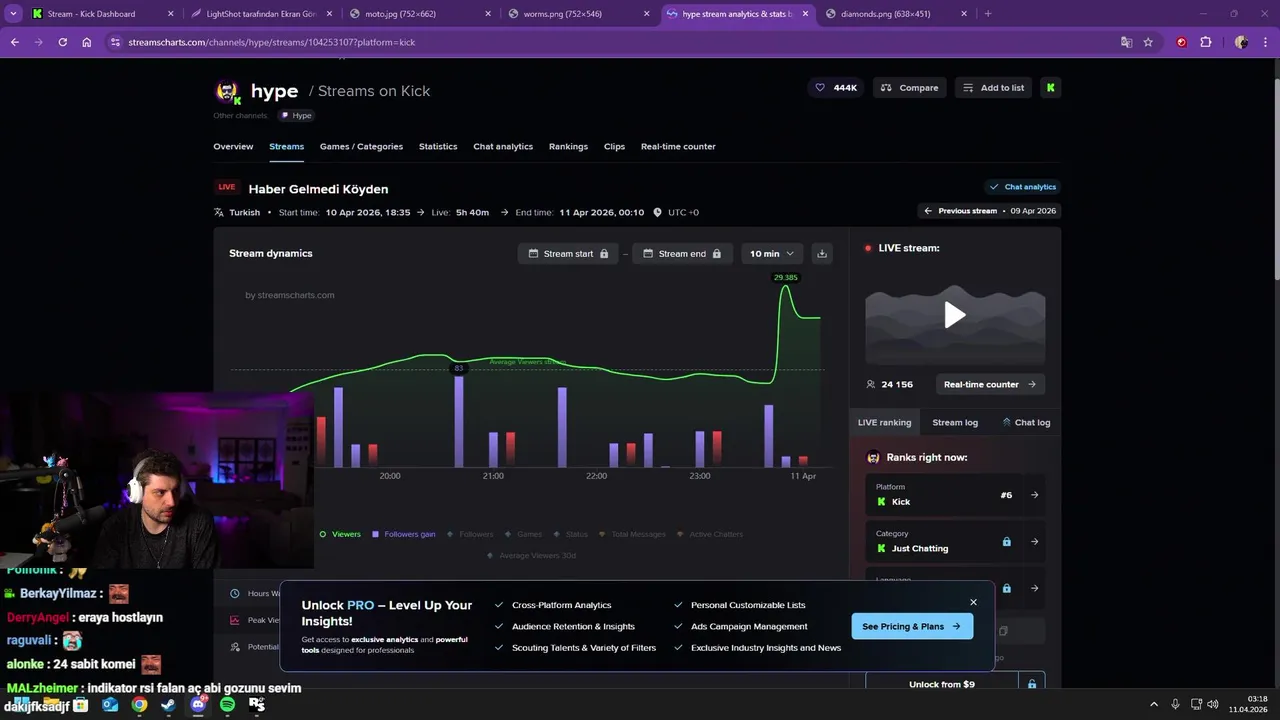
Task: Open the Games / Categories tab
Action: coord(361,146)
